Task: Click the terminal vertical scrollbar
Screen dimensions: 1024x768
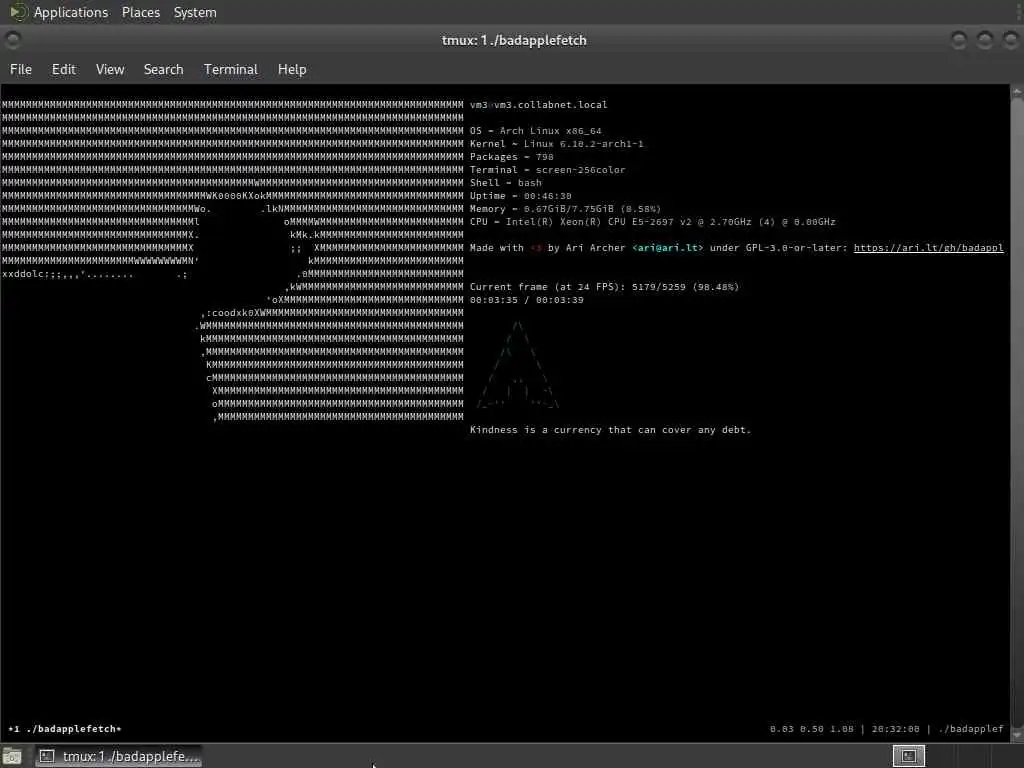Action: click(1017, 413)
